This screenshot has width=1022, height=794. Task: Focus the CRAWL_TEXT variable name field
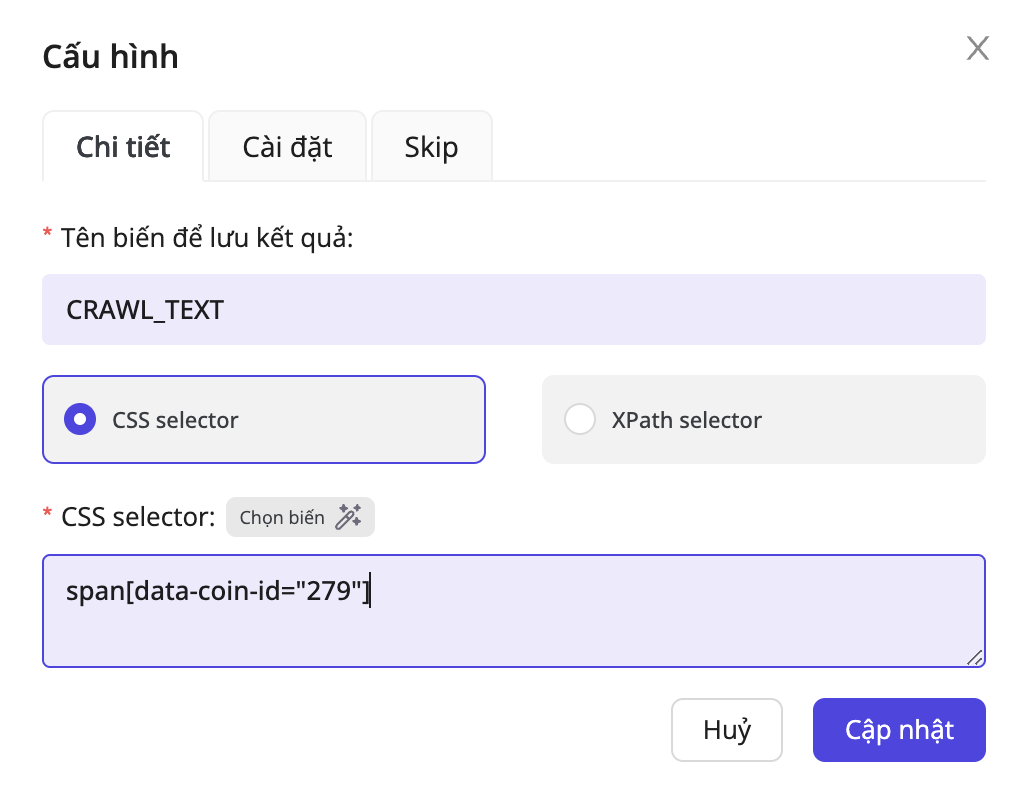(x=513, y=310)
